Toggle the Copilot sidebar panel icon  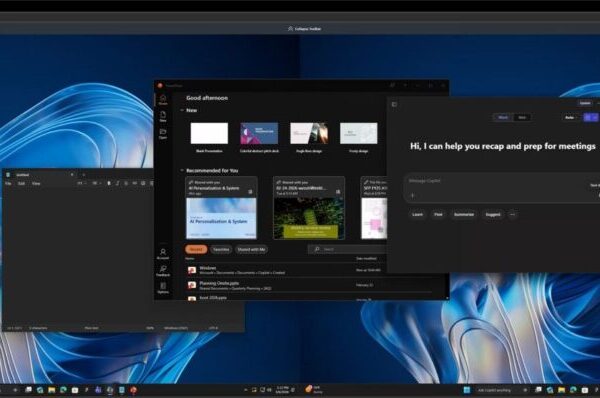(394, 104)
